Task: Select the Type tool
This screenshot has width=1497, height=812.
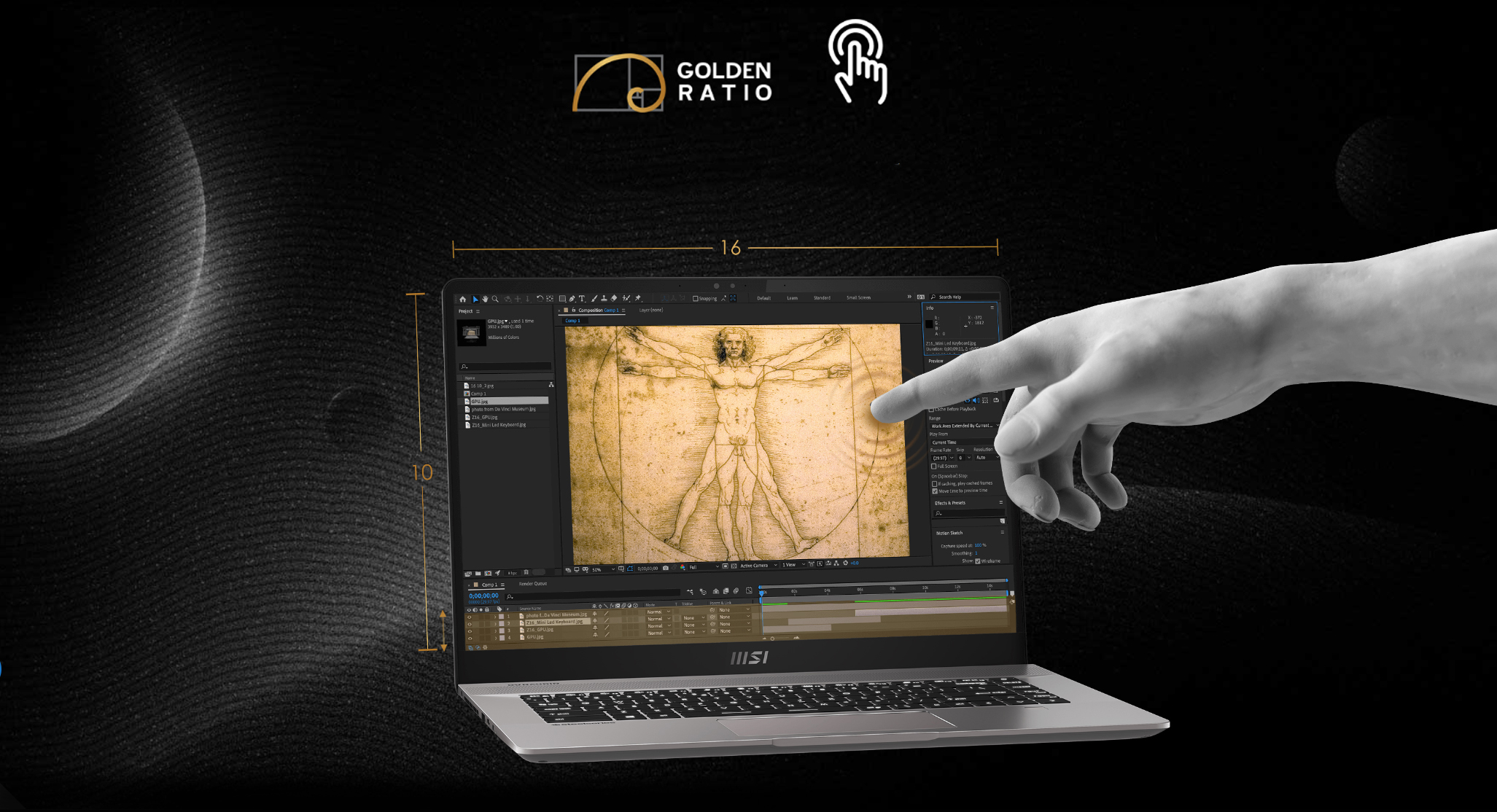Action: pyautogui.click(x=582, y=299)
